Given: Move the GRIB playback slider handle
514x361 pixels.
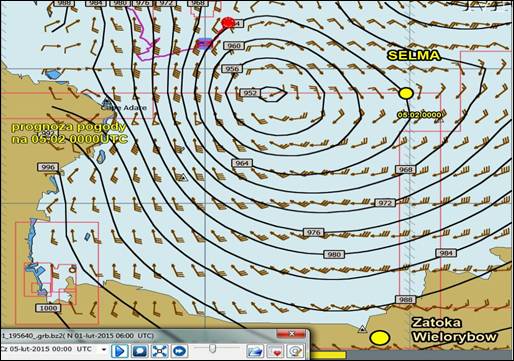Looking at the screenshot, I should pyautogui.click(x=212, y=349).
